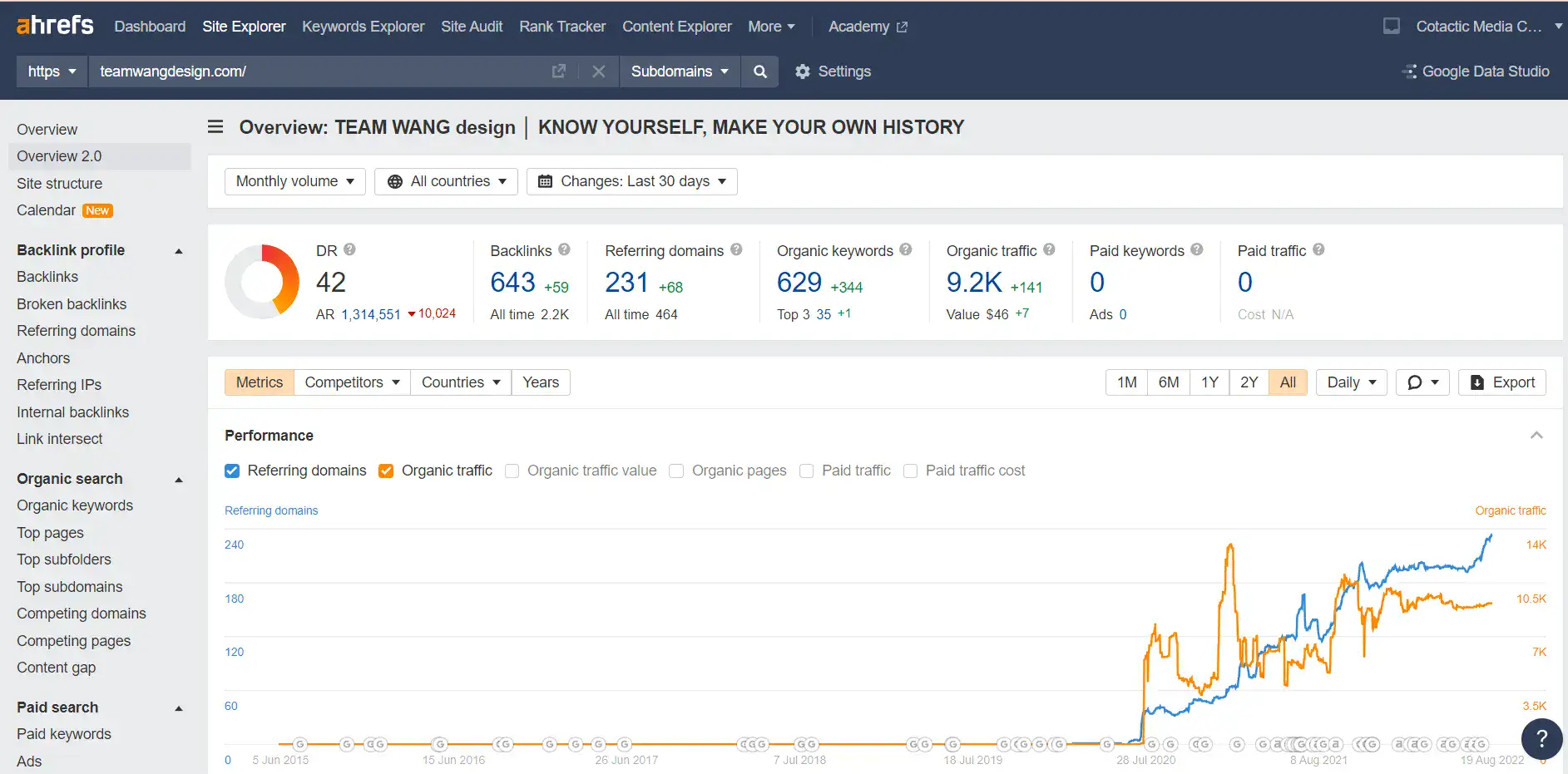Open Content Explorer
Screen dimensions: 1568x774
[677, 27]
